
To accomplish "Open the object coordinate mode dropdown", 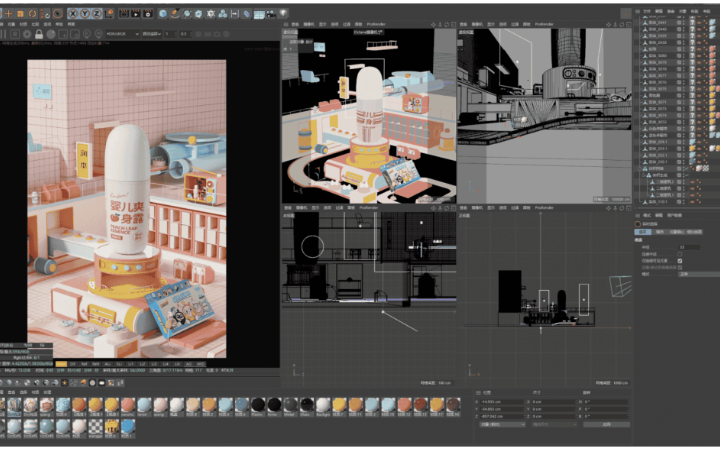I will pyautogui.click(x=502, y=424).
